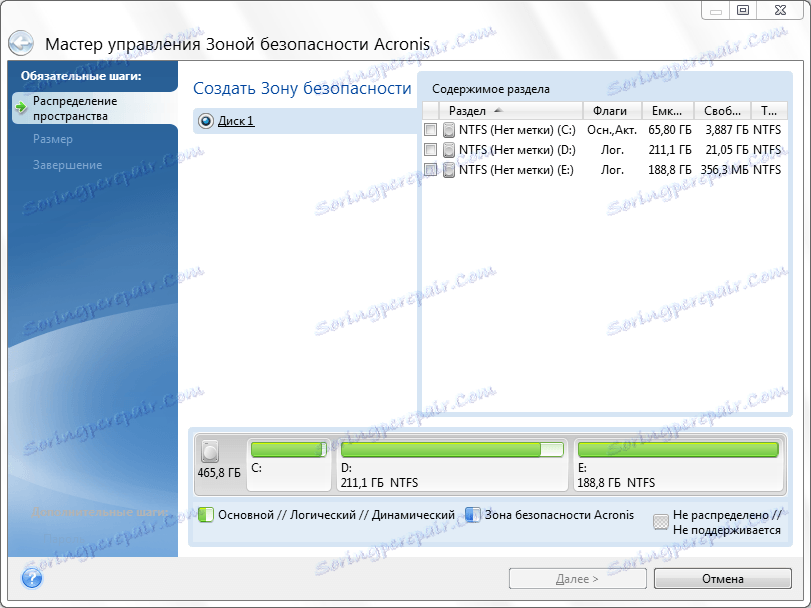Maximize the wizard window
Image resolution: width=811 pixels, height=608 pixels.
[x=743, y=10]
